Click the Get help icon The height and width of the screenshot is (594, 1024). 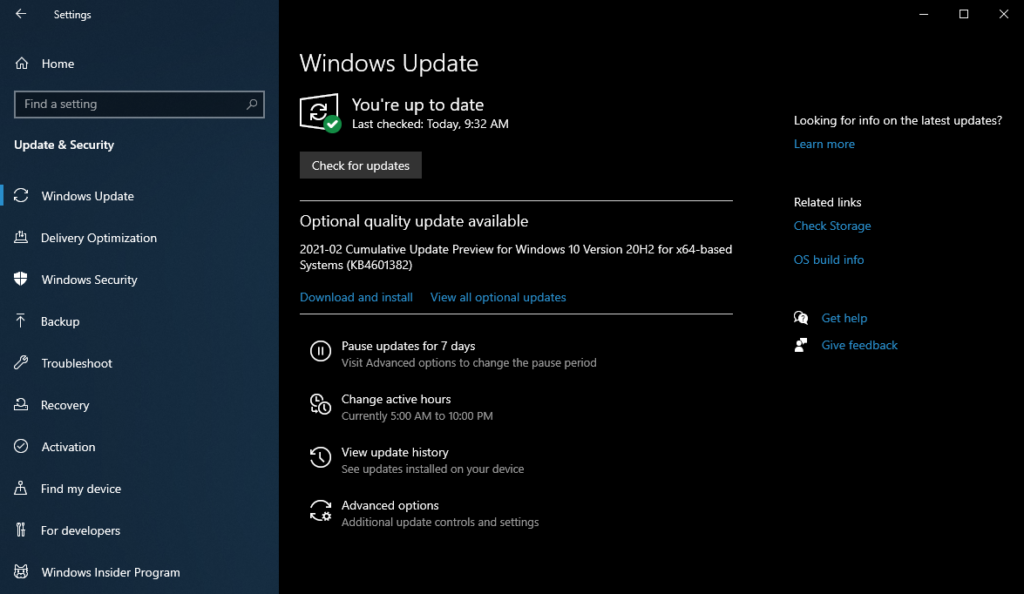point(801,317)
